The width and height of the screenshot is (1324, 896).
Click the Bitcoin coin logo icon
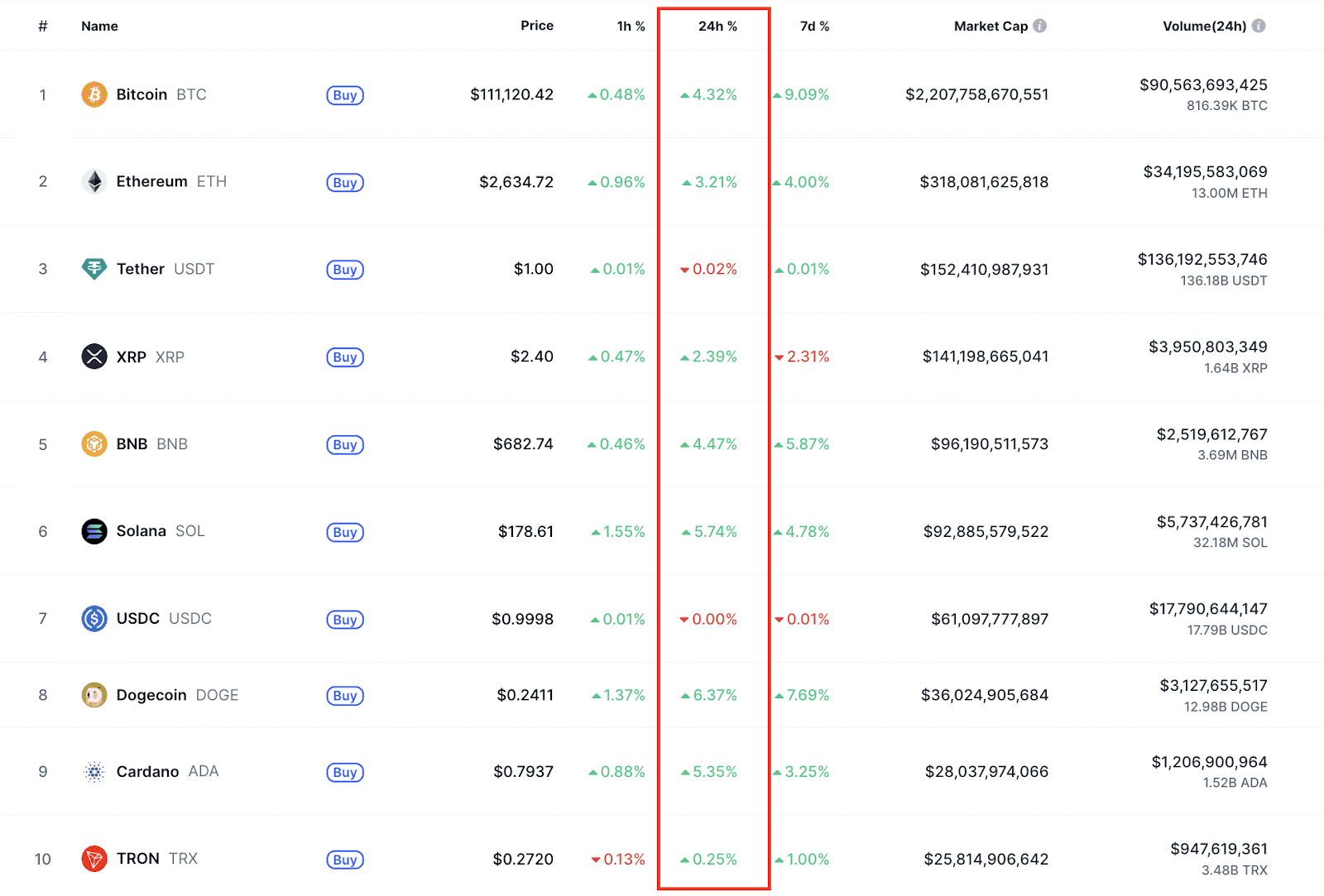tap(94, 94)
